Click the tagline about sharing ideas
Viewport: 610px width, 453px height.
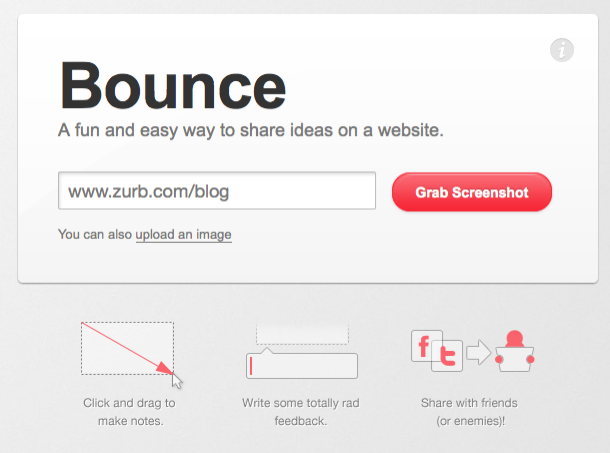click(251, 130)
